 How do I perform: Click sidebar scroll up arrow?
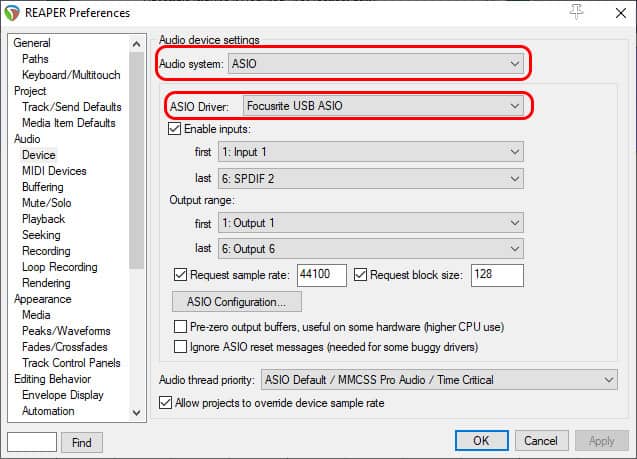coord(136,44)
